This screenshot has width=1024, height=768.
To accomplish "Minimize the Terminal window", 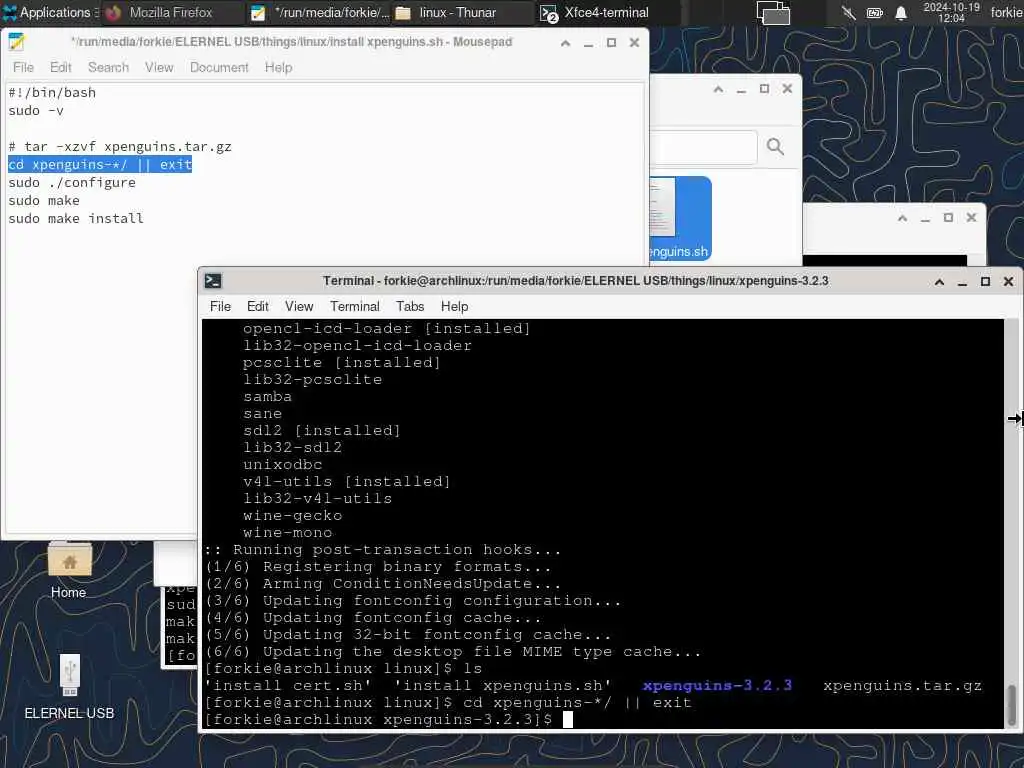I will (963, 281).
